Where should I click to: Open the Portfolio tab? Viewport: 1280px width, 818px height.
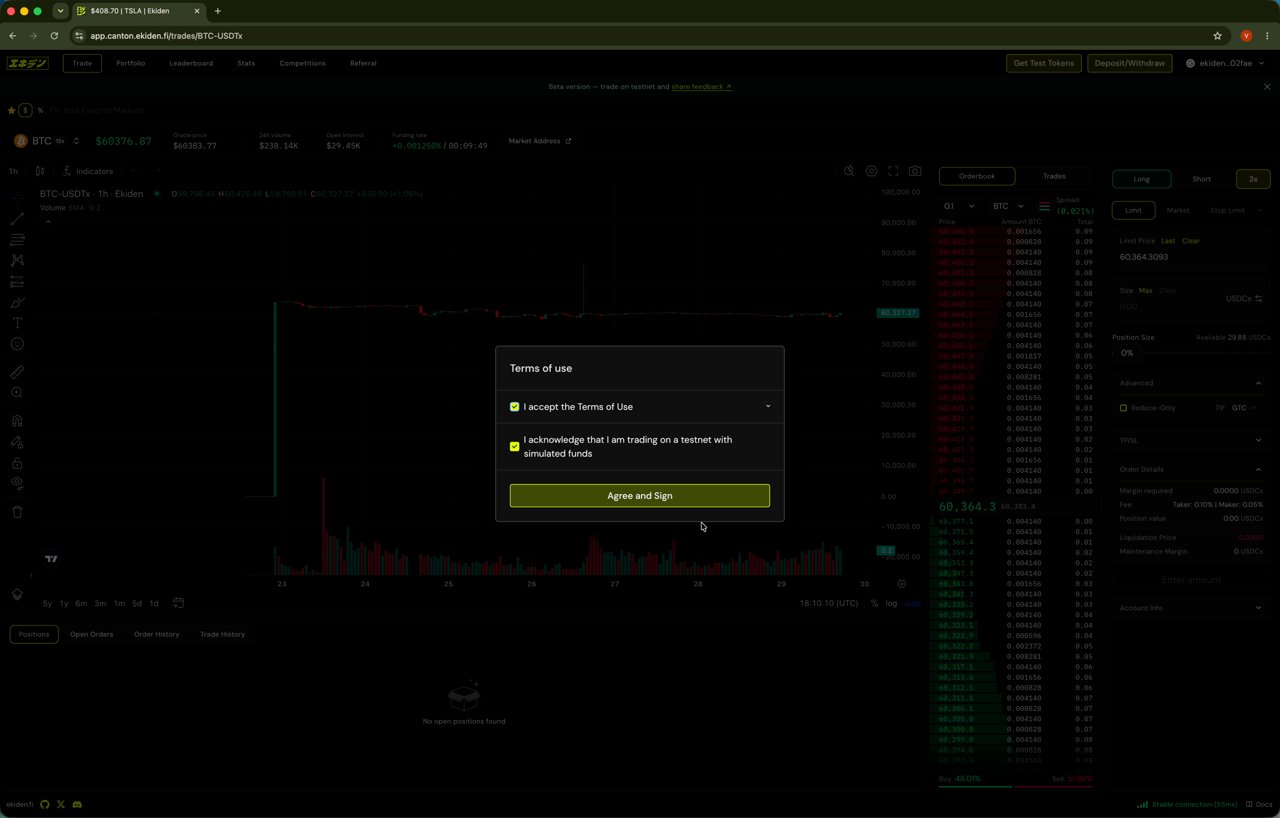[130, 63]
